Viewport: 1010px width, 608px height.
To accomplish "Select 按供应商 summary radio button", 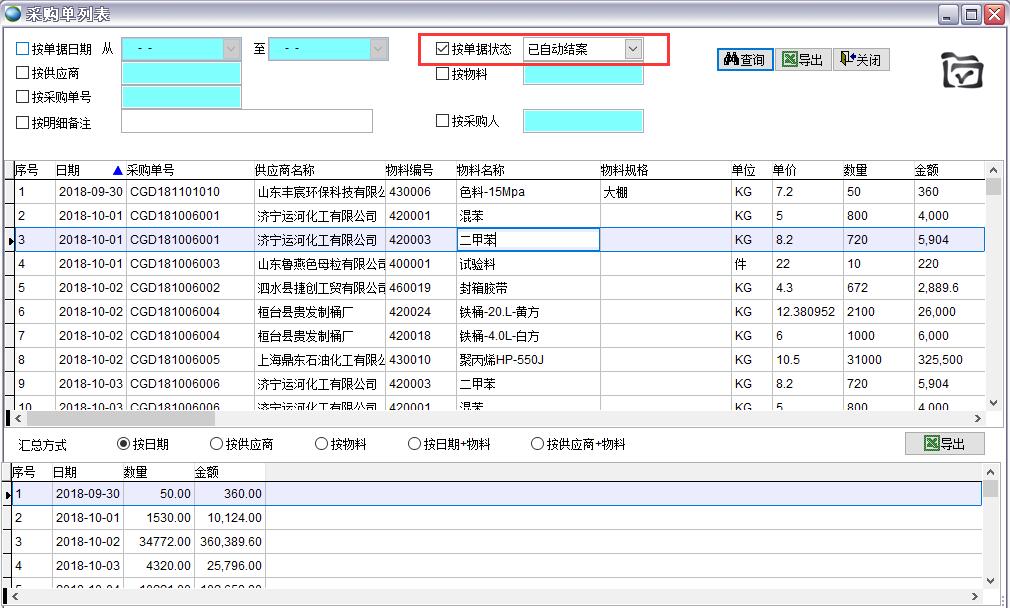I will coord(217,444).
